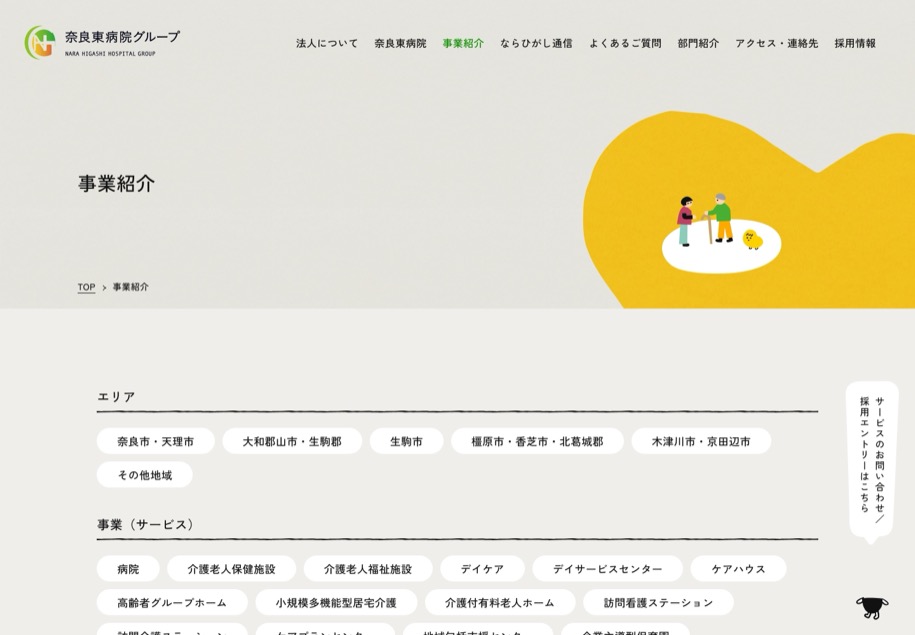Viewport: 915px width, 635px height.
Task: Select the ケアハウス service button
Action: point(738,568)
